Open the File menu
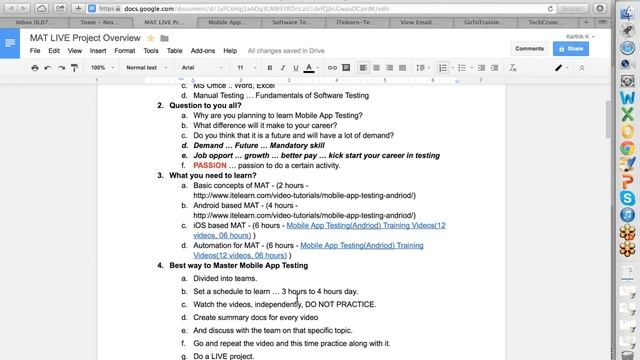Screen dimensions: 640x360 point(35,51)
